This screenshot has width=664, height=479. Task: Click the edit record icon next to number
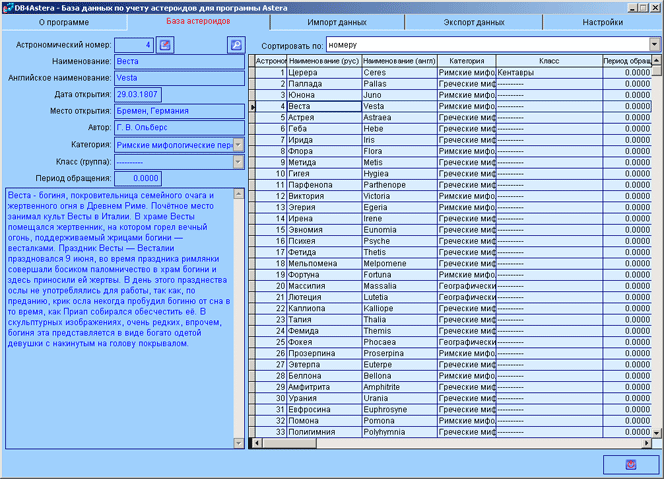tap(165, 45)
